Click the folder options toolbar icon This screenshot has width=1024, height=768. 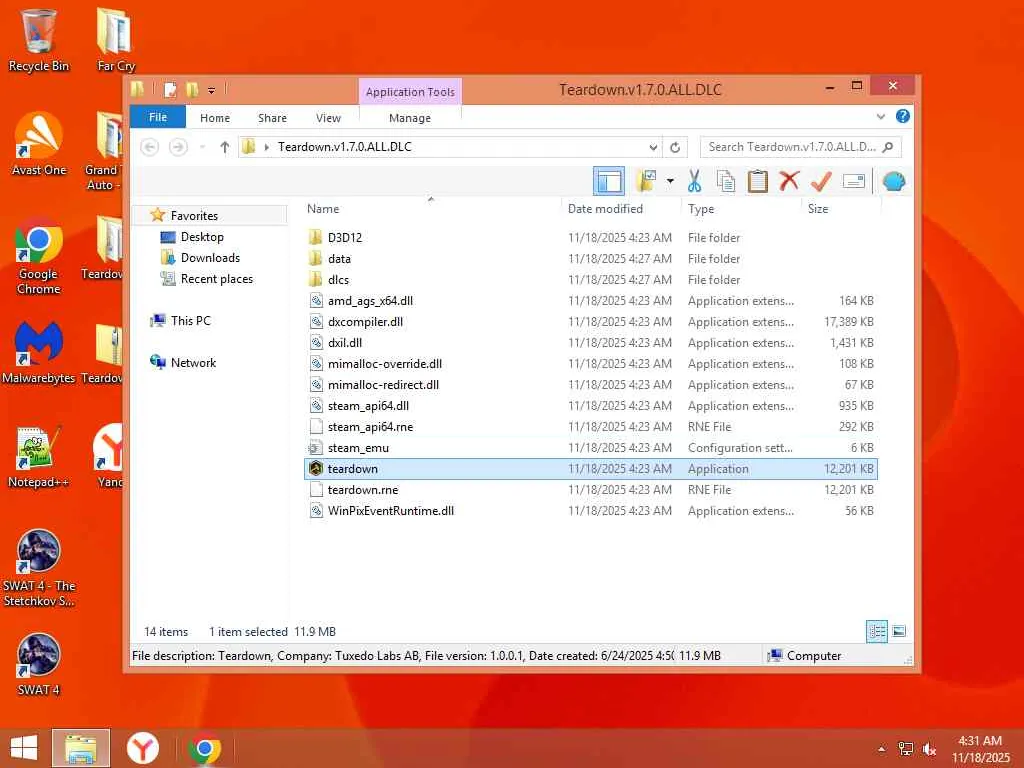tap(645, 181)
